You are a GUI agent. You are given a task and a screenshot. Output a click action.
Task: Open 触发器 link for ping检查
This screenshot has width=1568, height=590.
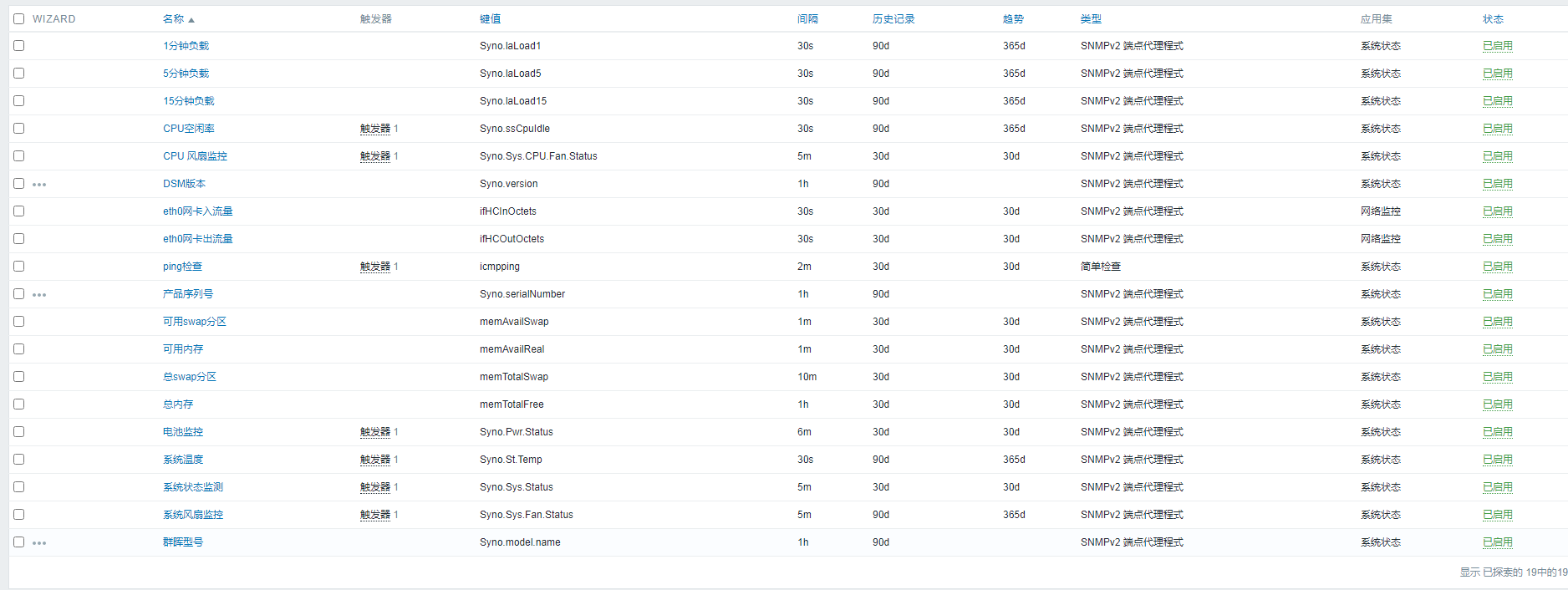375,267
